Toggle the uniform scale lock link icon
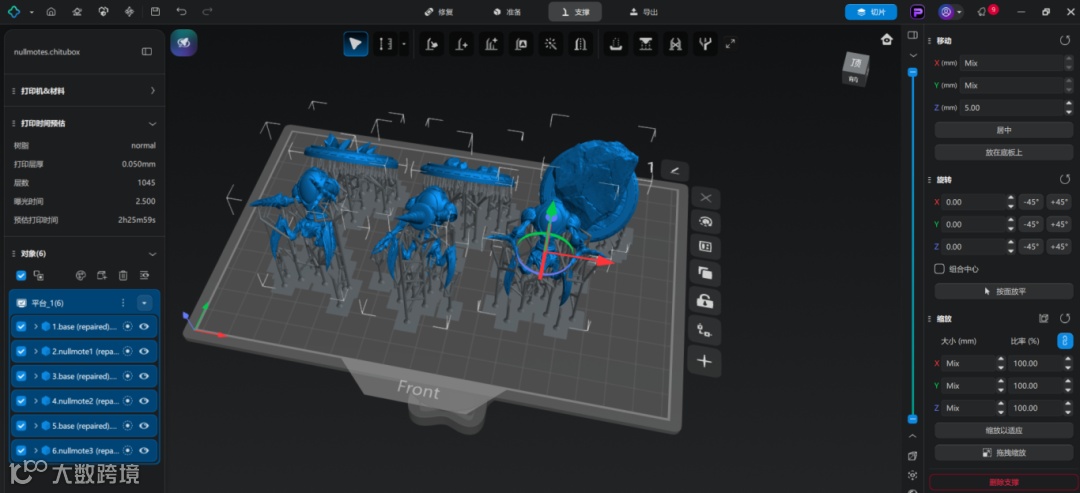 coord(1065,341)
